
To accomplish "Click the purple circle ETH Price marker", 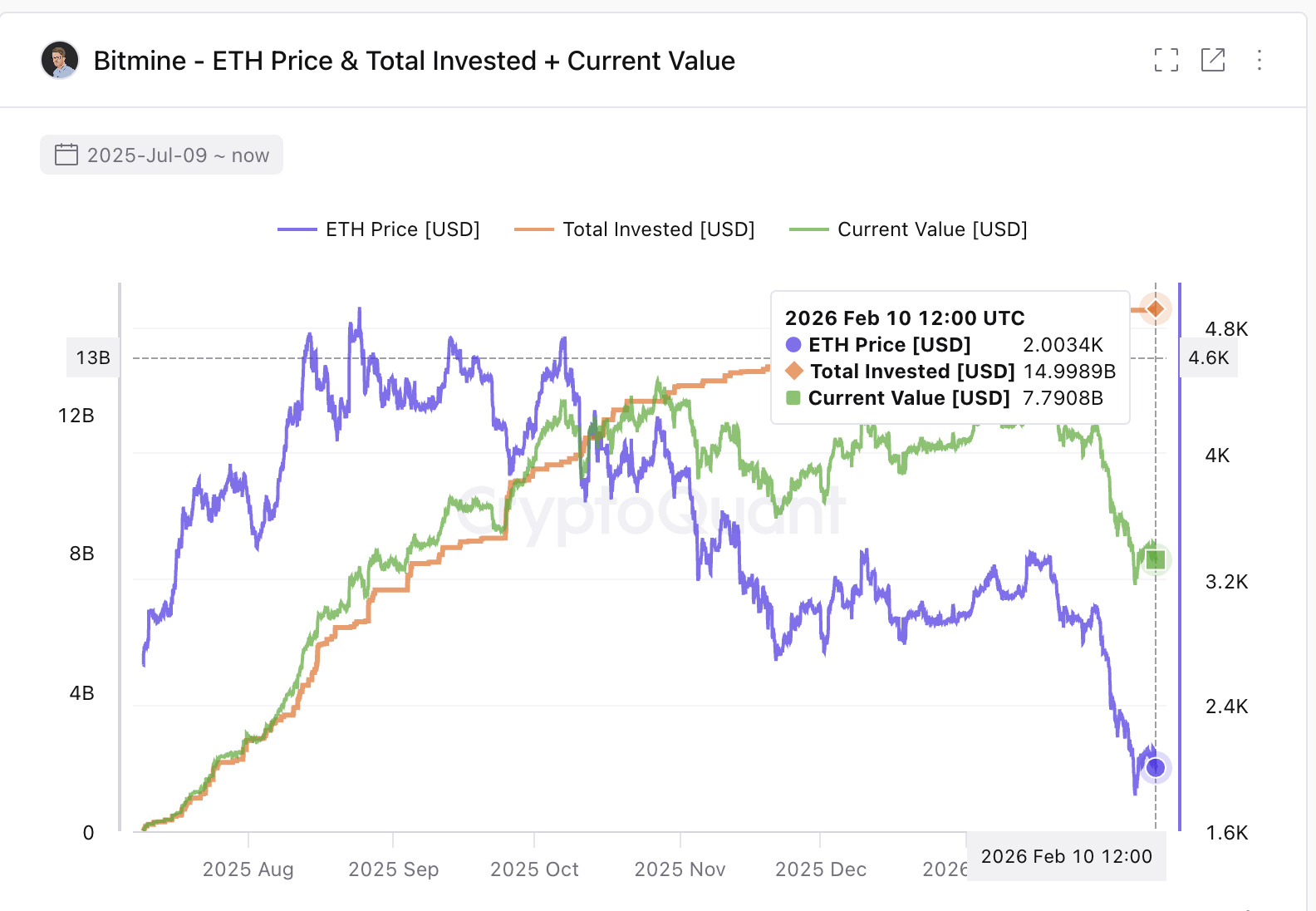I will pyautogui.click(x=1155, y=768).
